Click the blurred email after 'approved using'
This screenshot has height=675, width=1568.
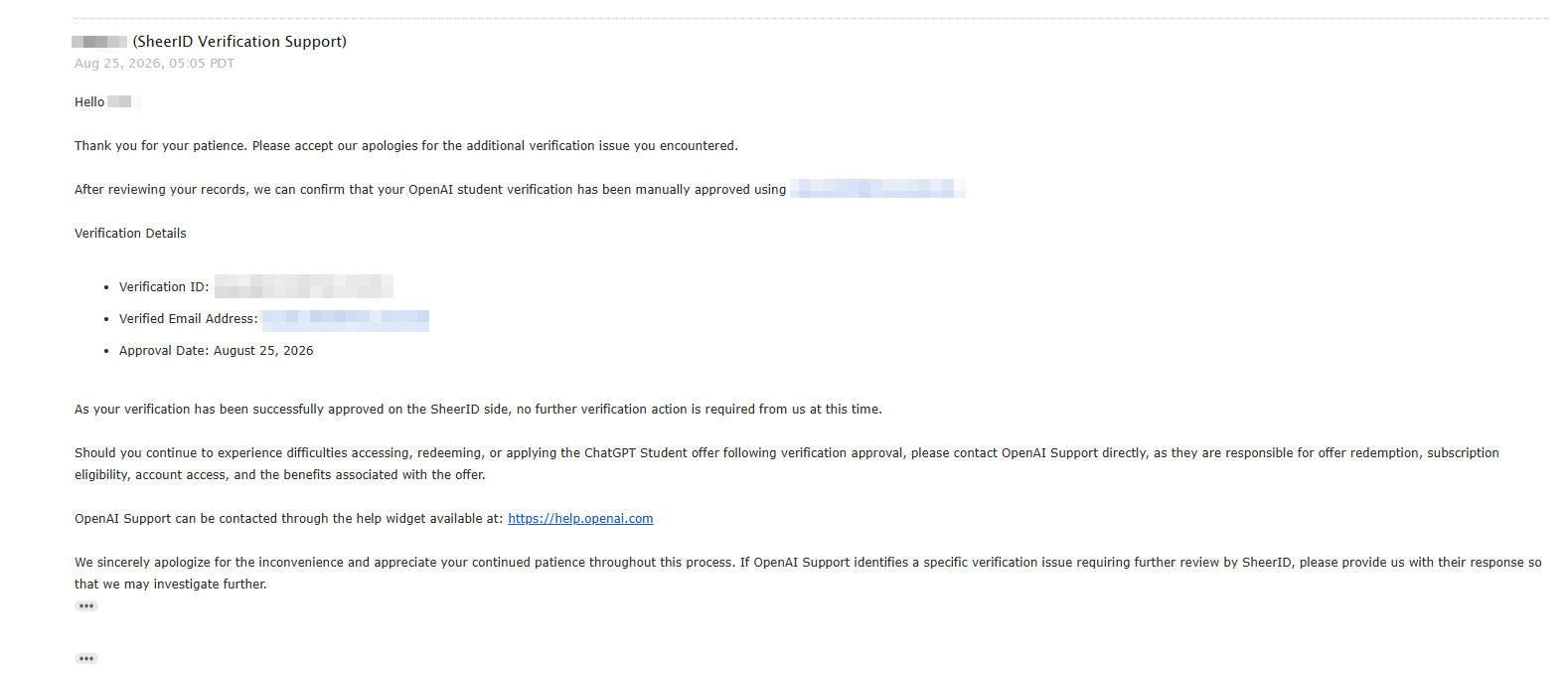click(x=877, y=189)
